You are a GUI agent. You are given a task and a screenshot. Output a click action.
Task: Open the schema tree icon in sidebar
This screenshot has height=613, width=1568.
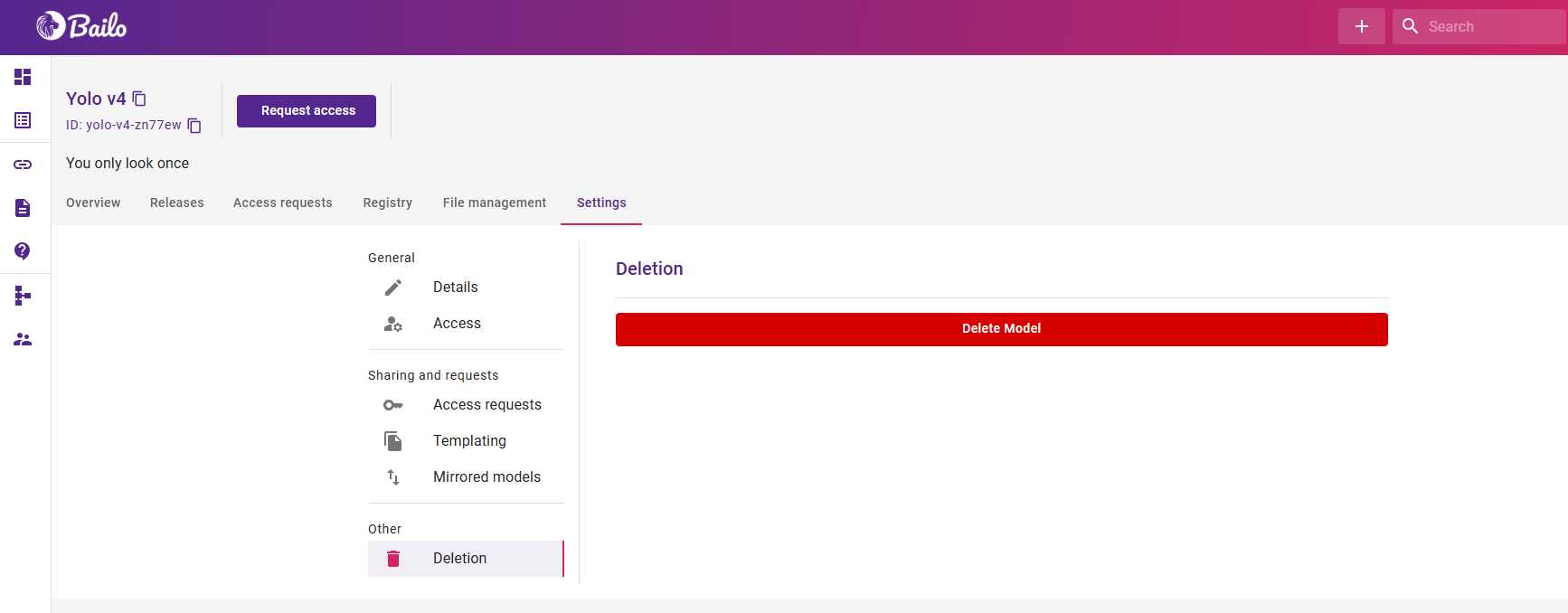click(x=23, y=296)
